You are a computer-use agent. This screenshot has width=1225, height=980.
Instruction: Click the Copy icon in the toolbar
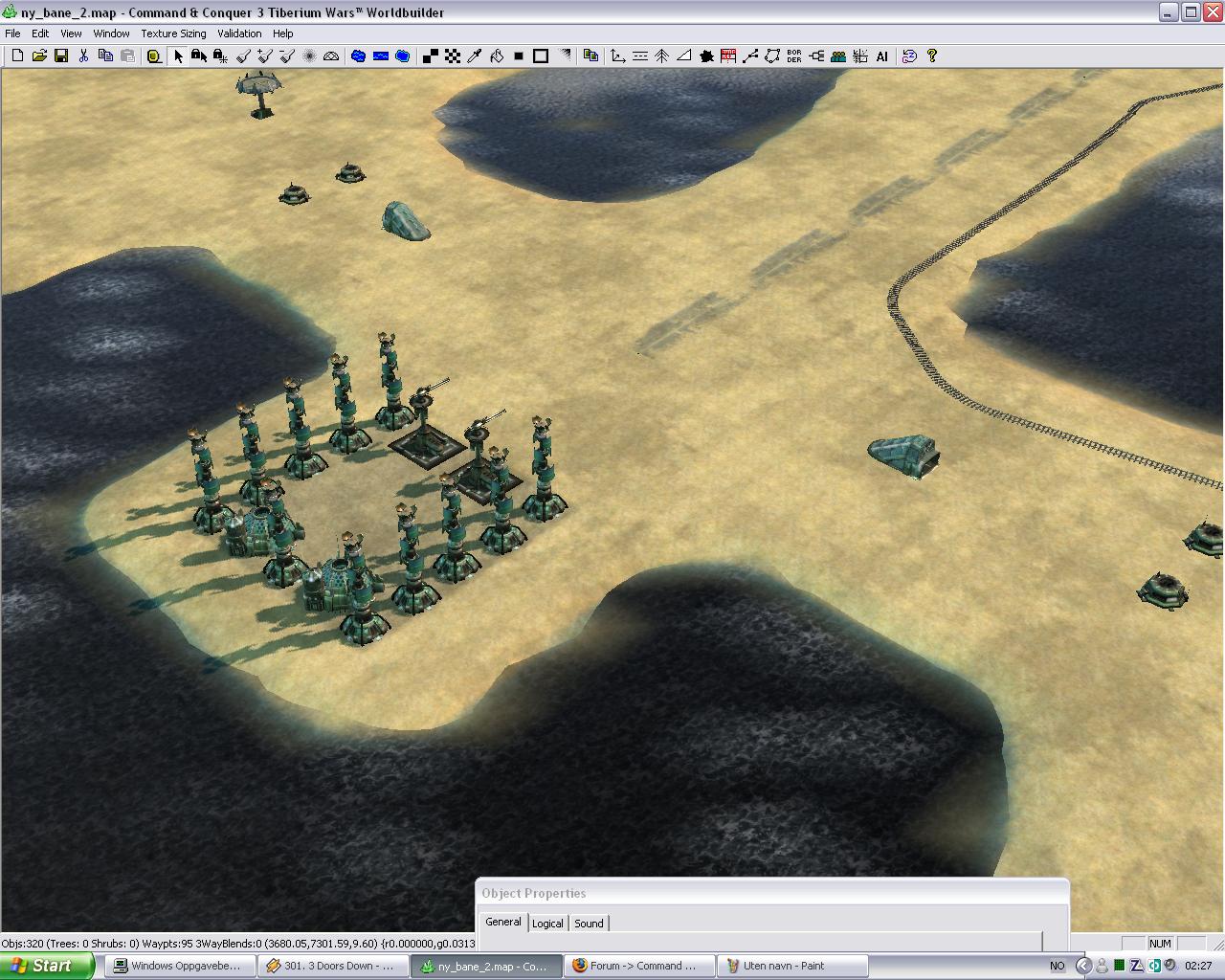(105, 56)
